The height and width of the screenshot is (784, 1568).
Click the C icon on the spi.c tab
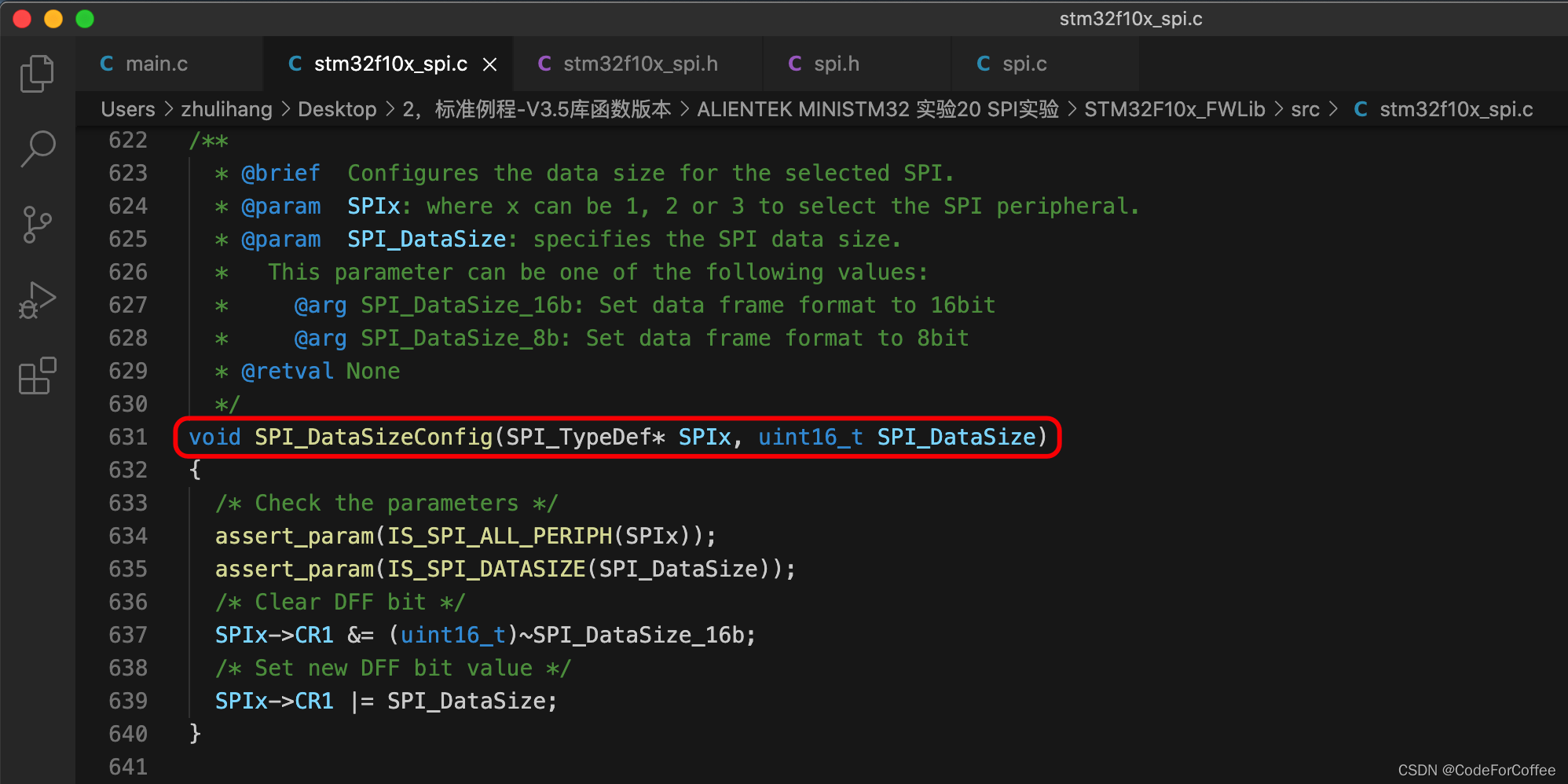pos(983,64)
